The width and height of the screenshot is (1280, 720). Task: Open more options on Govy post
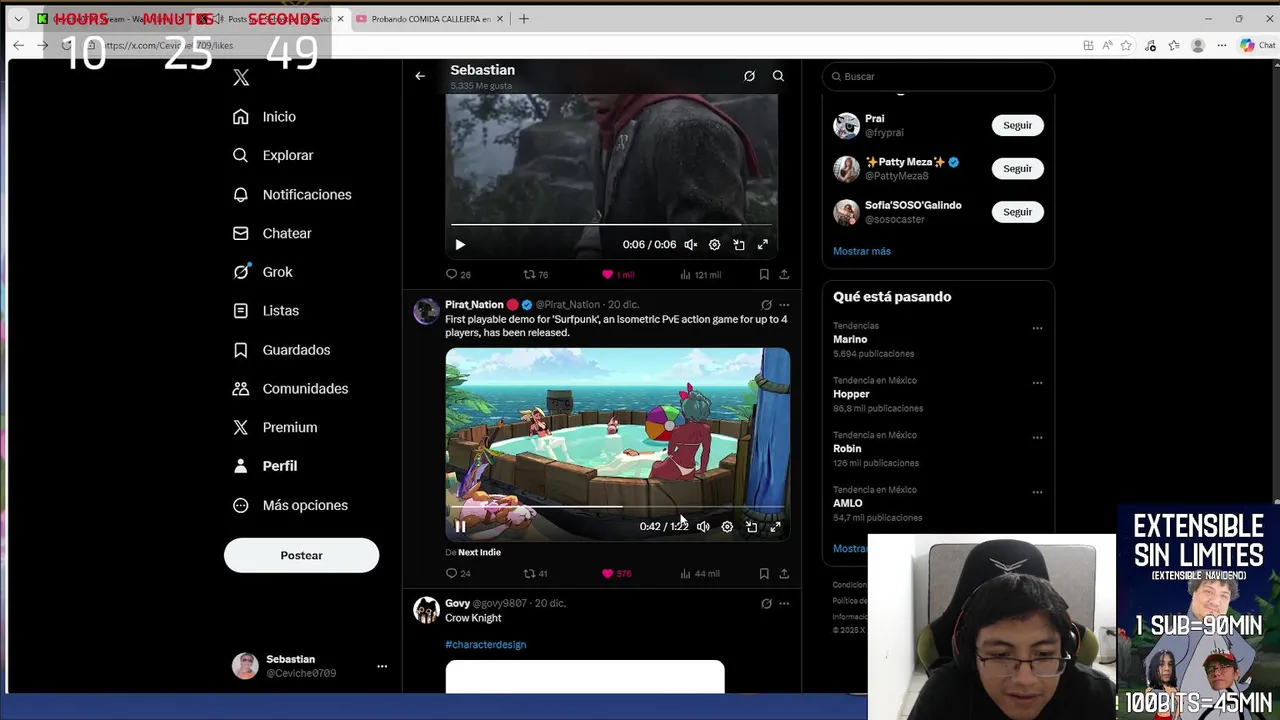784,604
